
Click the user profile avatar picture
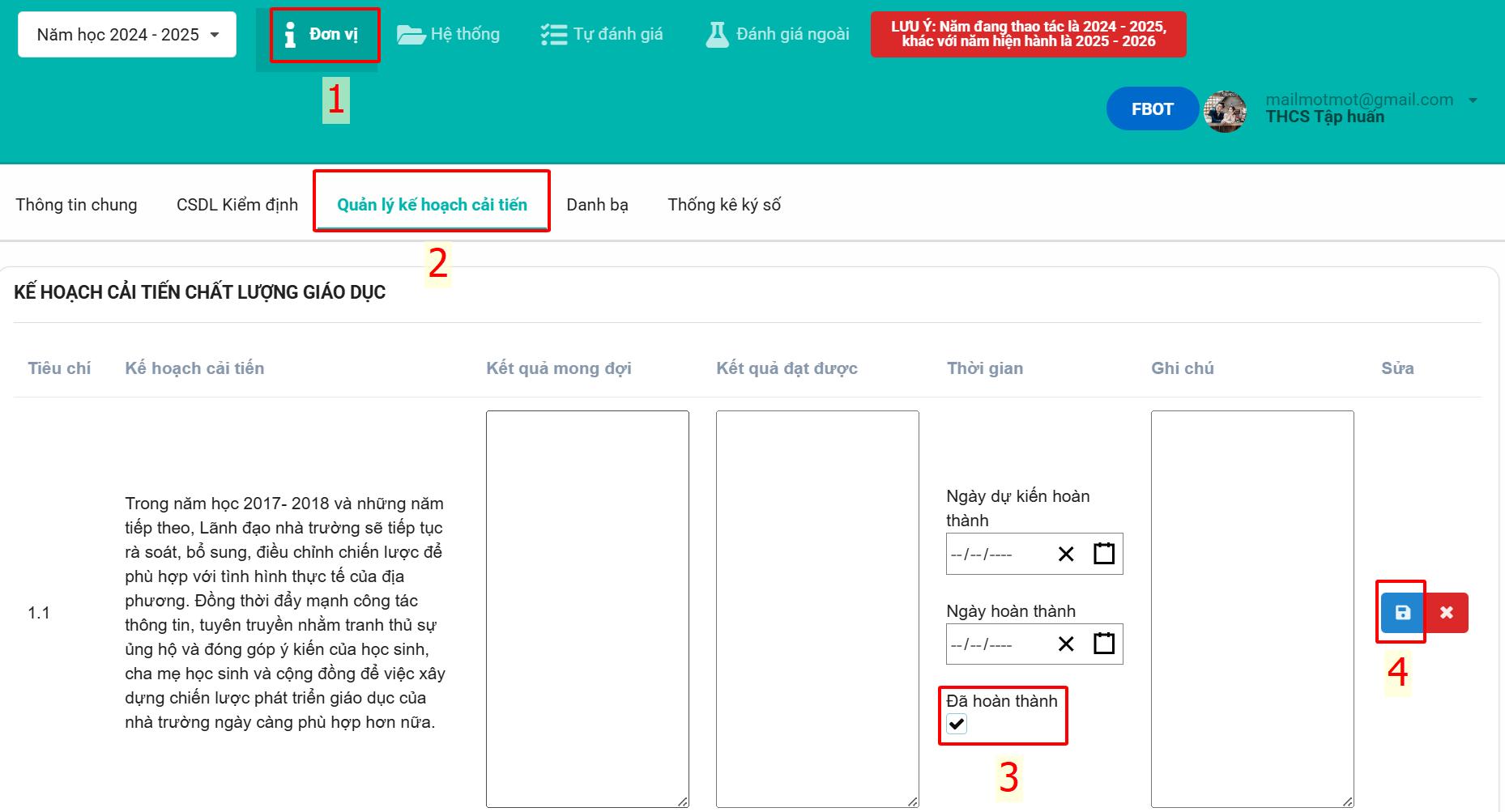coord(1225,111)
